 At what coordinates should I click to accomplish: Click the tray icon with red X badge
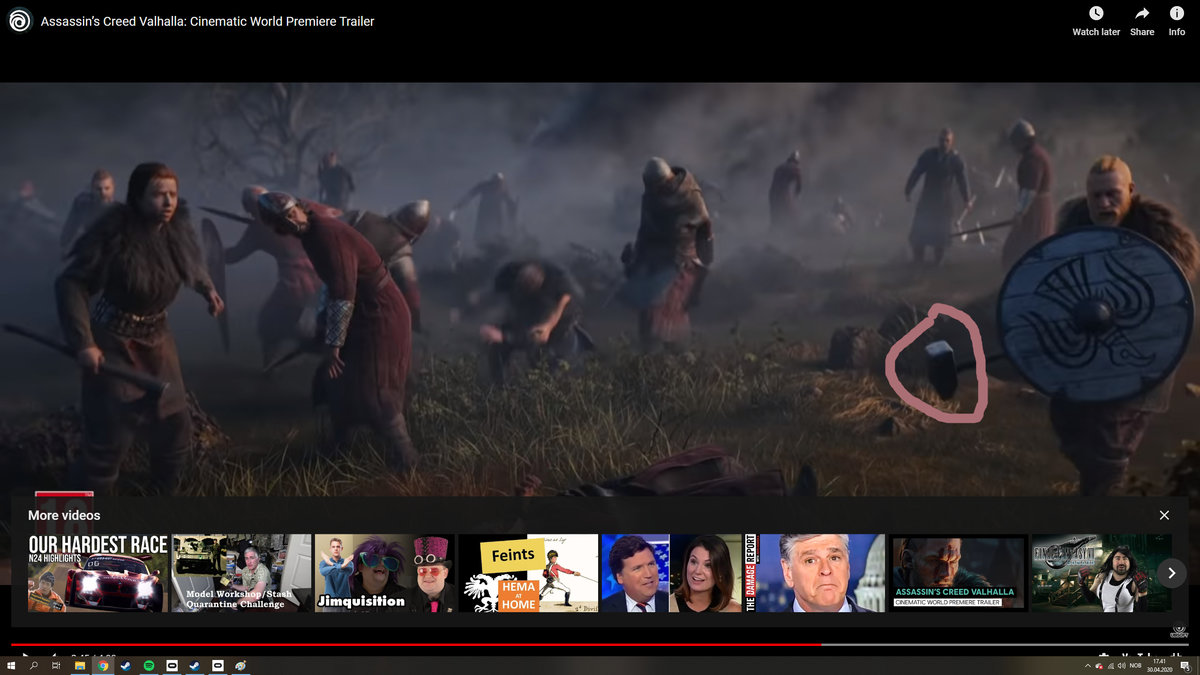[1099, 667]
